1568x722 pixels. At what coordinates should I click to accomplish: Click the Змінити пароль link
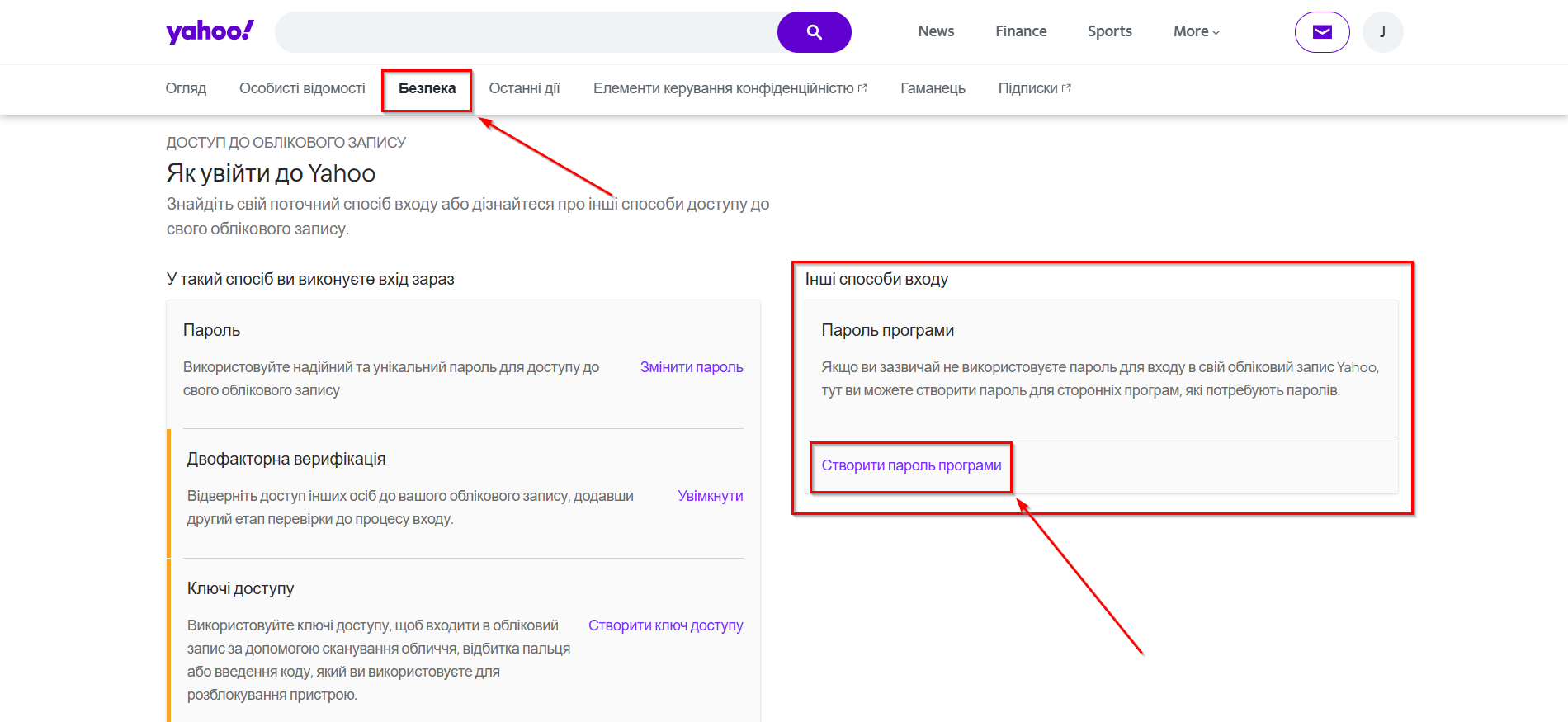point(692,367)
